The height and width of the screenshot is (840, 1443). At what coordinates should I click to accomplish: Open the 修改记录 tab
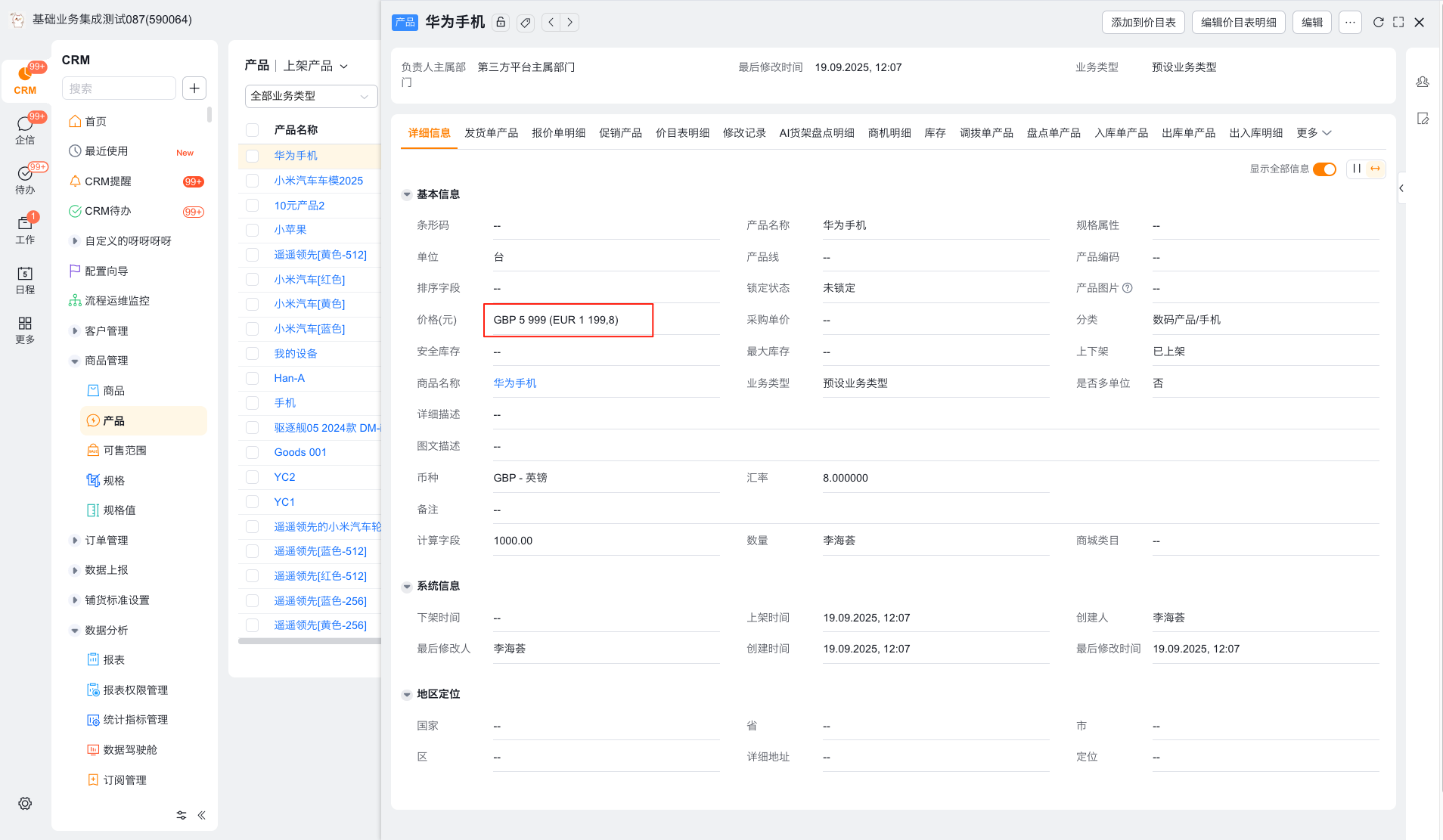tap(744, 133)
